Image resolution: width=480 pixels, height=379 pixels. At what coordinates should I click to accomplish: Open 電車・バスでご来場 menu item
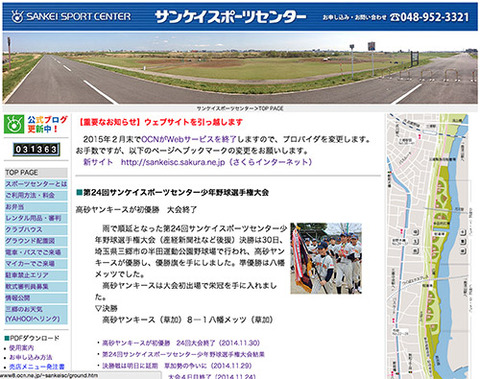click(x=36, y=252)
